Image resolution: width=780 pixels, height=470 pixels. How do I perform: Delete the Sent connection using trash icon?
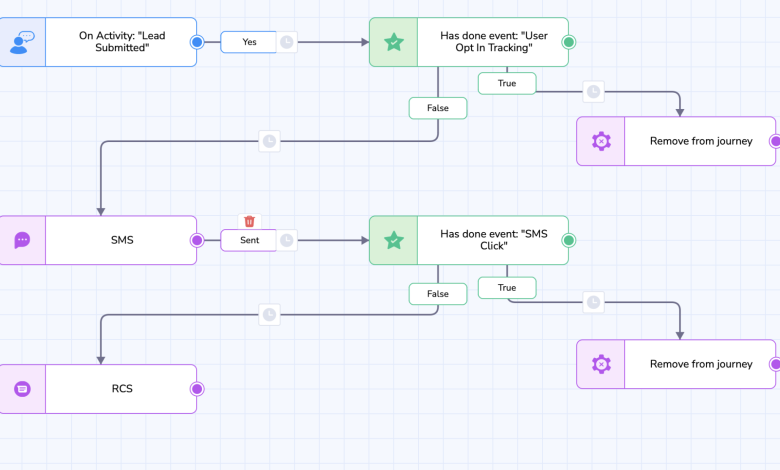pyautogui.click(x=250, y=221)
